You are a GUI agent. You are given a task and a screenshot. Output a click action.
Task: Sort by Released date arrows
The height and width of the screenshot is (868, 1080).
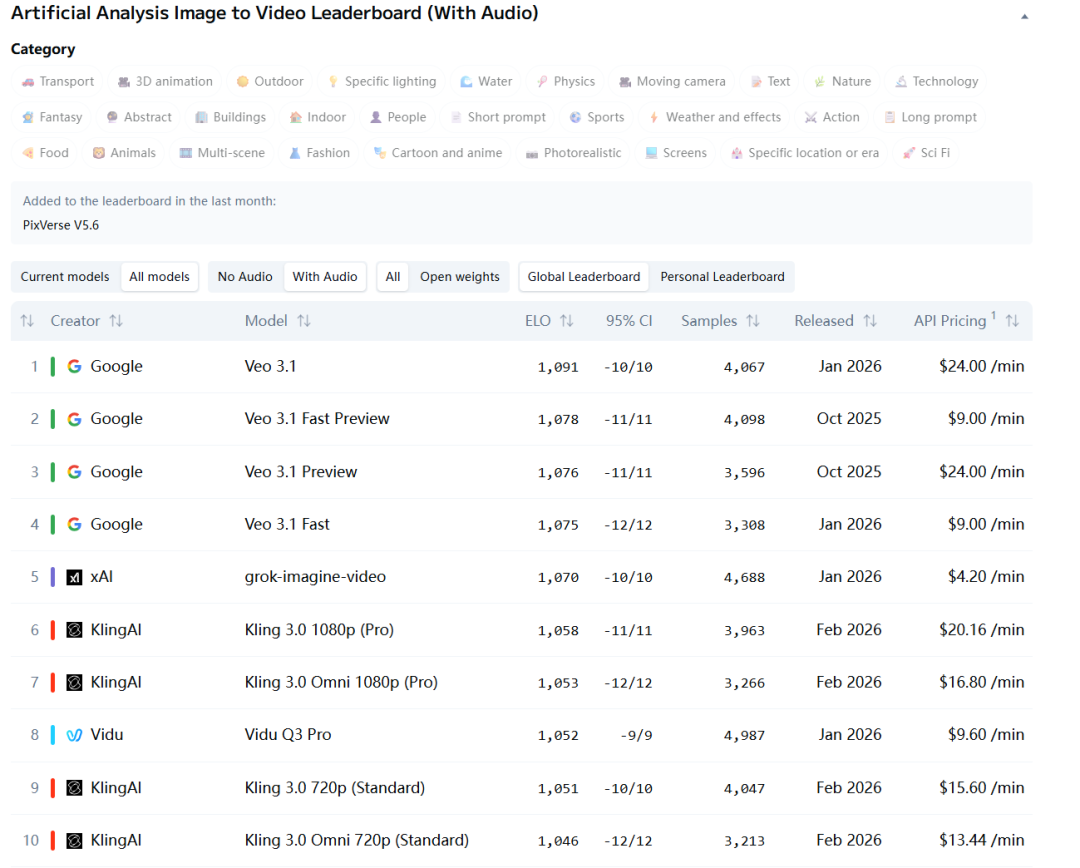click(870, 321)
